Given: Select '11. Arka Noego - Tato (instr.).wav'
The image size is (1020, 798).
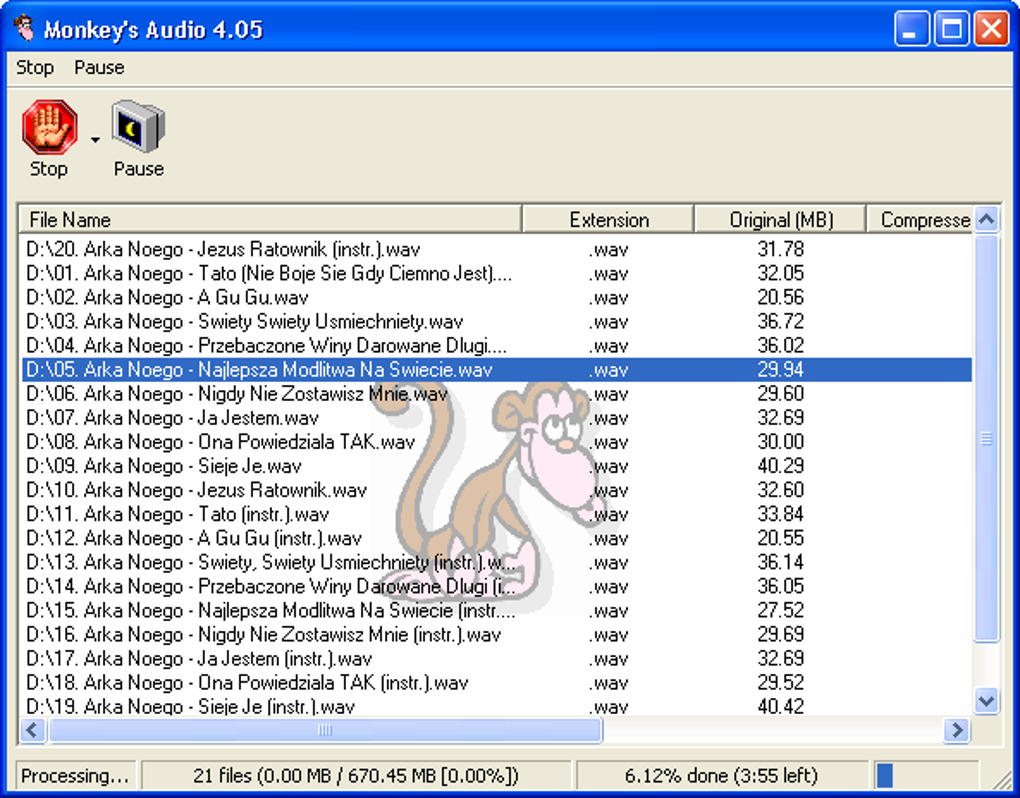Looking at the screenshot, I should point(497,514).
